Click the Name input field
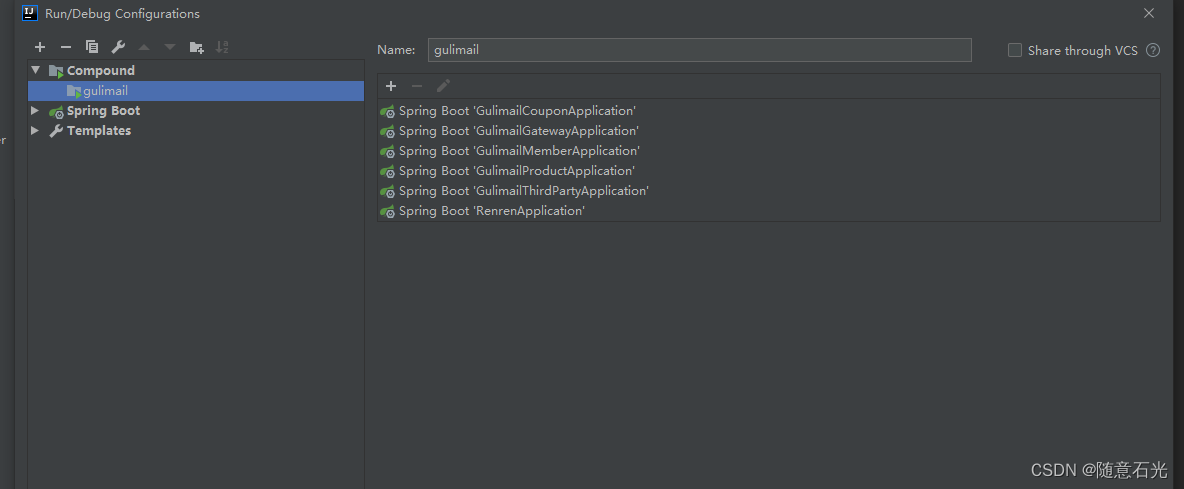The width and height of the screenshot is (1184, 489). tap(699, 51)
